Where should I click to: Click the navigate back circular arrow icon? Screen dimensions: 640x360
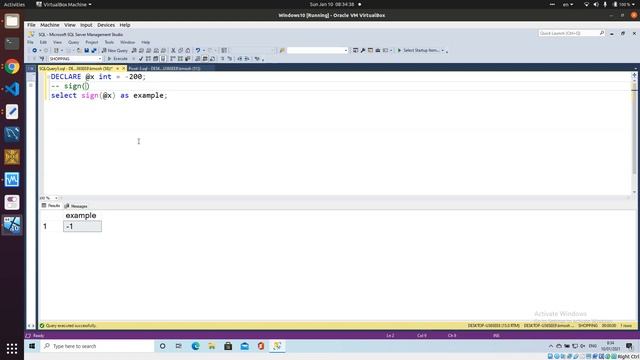tap(34, 50)
